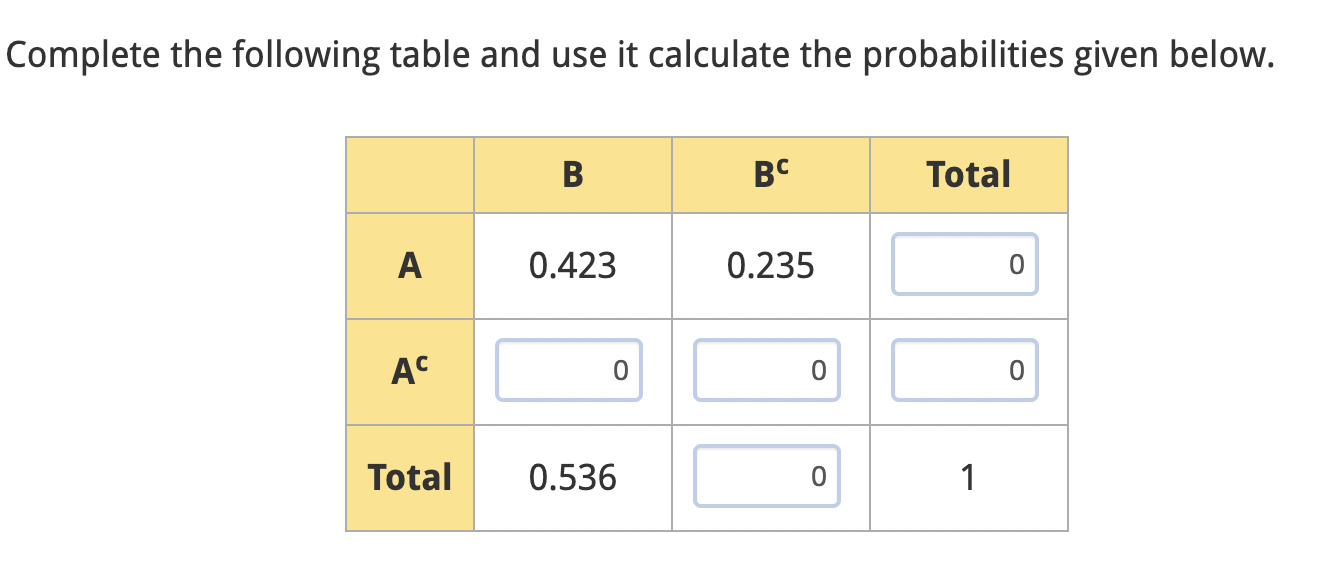Click the B column header
Image resolution: width=1342 pixels, height=568 pixels.
pyautogui.click(x=572, y=175)
